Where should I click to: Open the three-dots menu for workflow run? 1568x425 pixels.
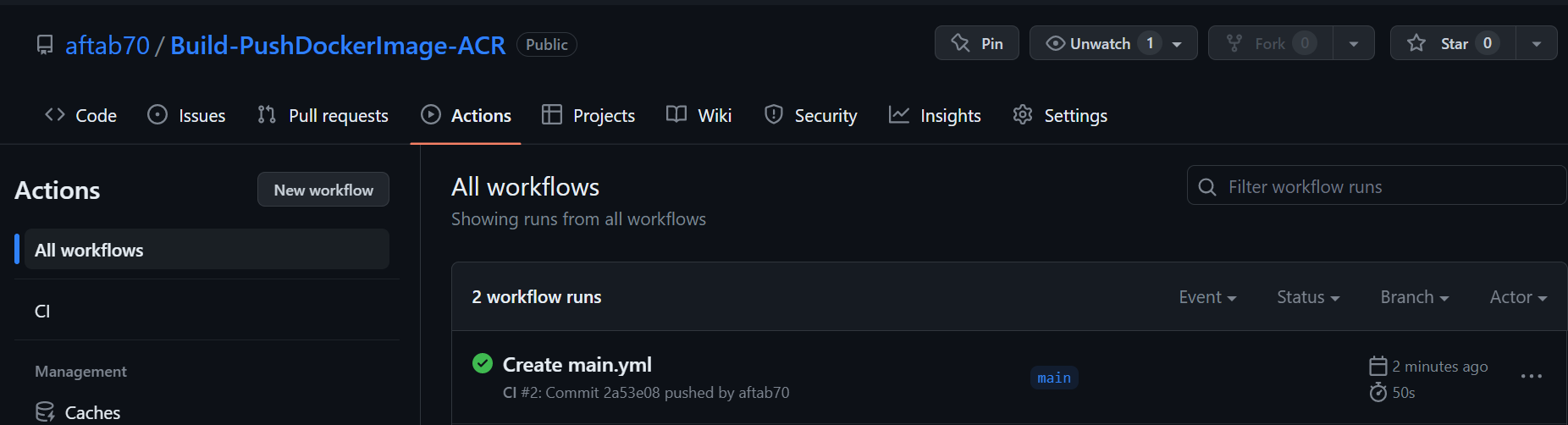click(1531, 377)
